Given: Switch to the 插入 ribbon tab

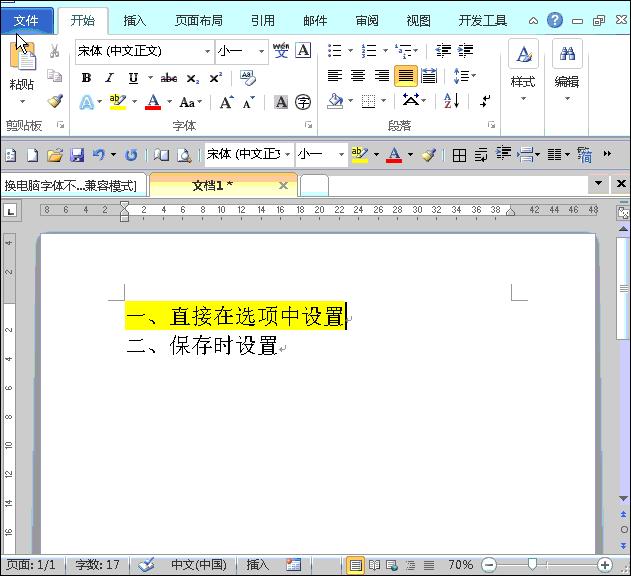Looking at the screenshot, I should pyautogui.click(x=134, y=20).
